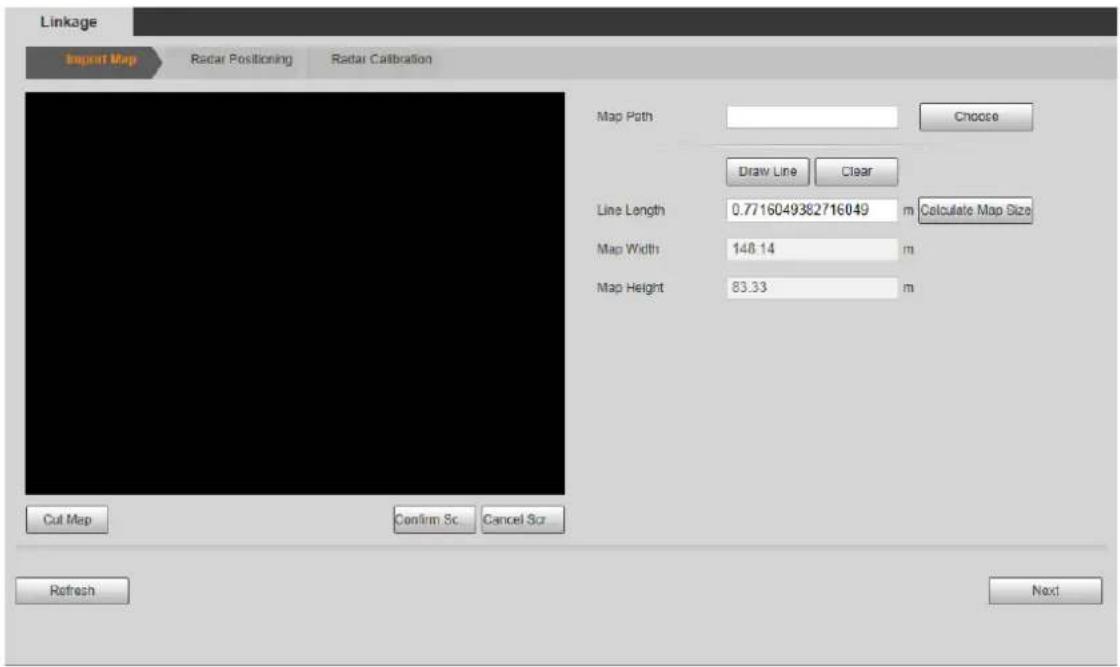This screenshot has width=1120, height=667.
Task: Click Choose to browse map file
Action: coord(976,117)
